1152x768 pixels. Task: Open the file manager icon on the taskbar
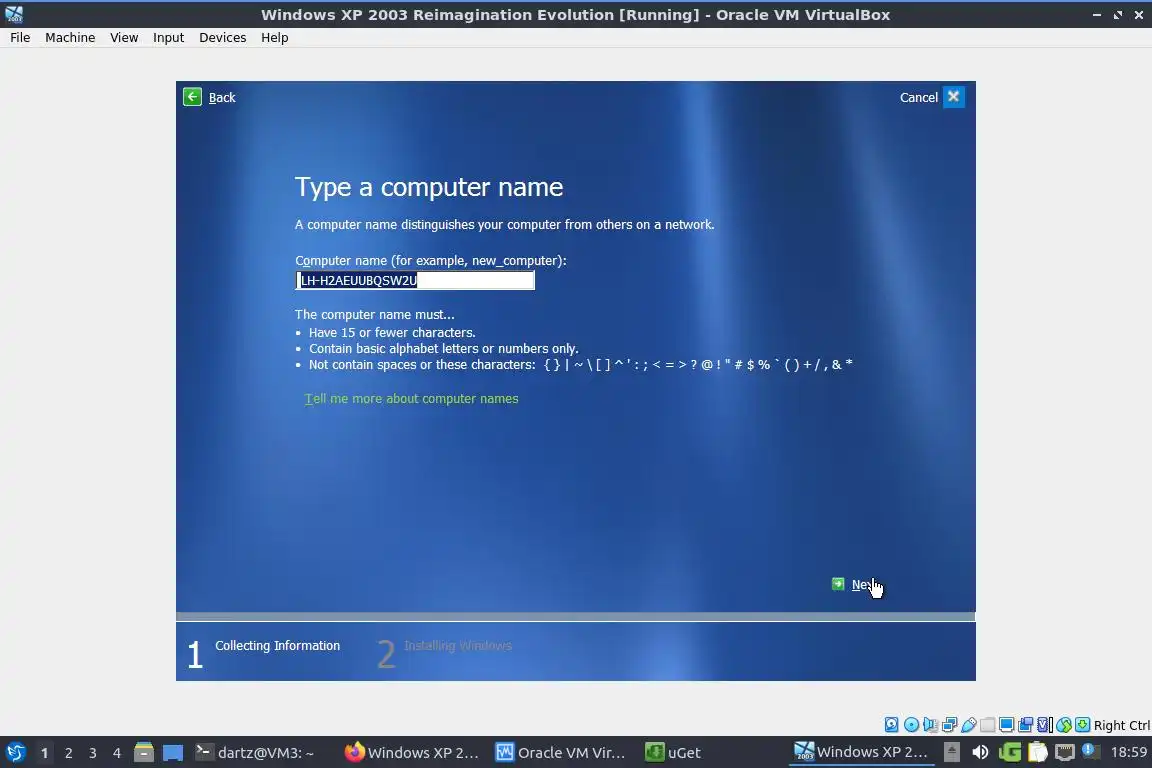click(144, 752)
